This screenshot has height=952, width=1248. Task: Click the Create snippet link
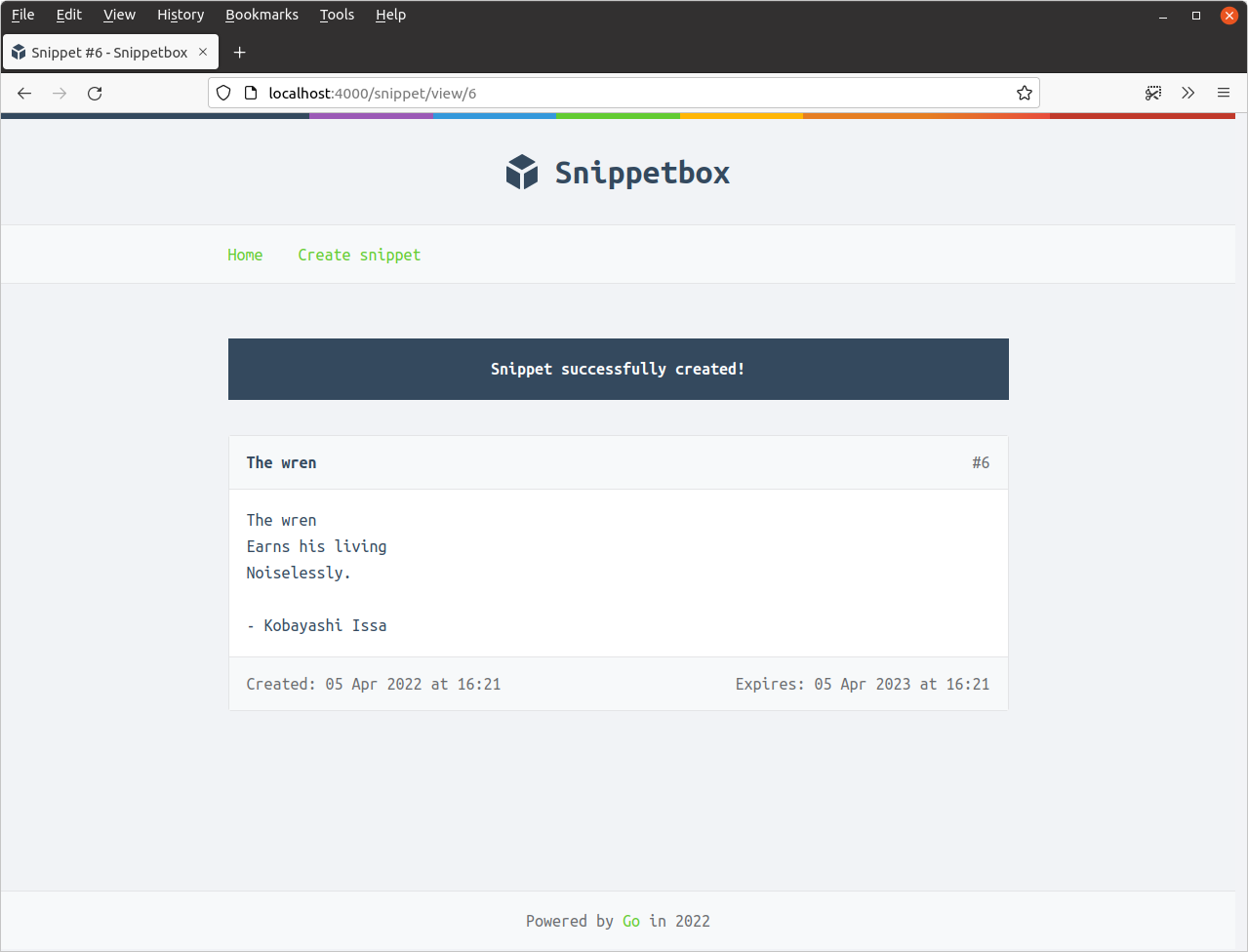pyautogui.click(x=359, y=255)
